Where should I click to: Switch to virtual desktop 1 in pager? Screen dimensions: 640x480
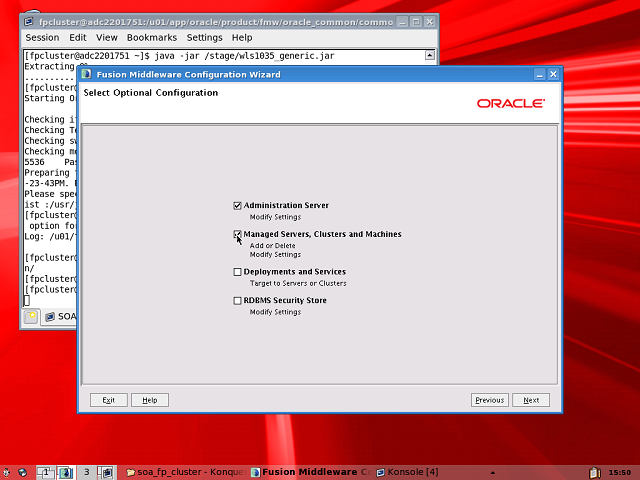click(x=46, y=472)
